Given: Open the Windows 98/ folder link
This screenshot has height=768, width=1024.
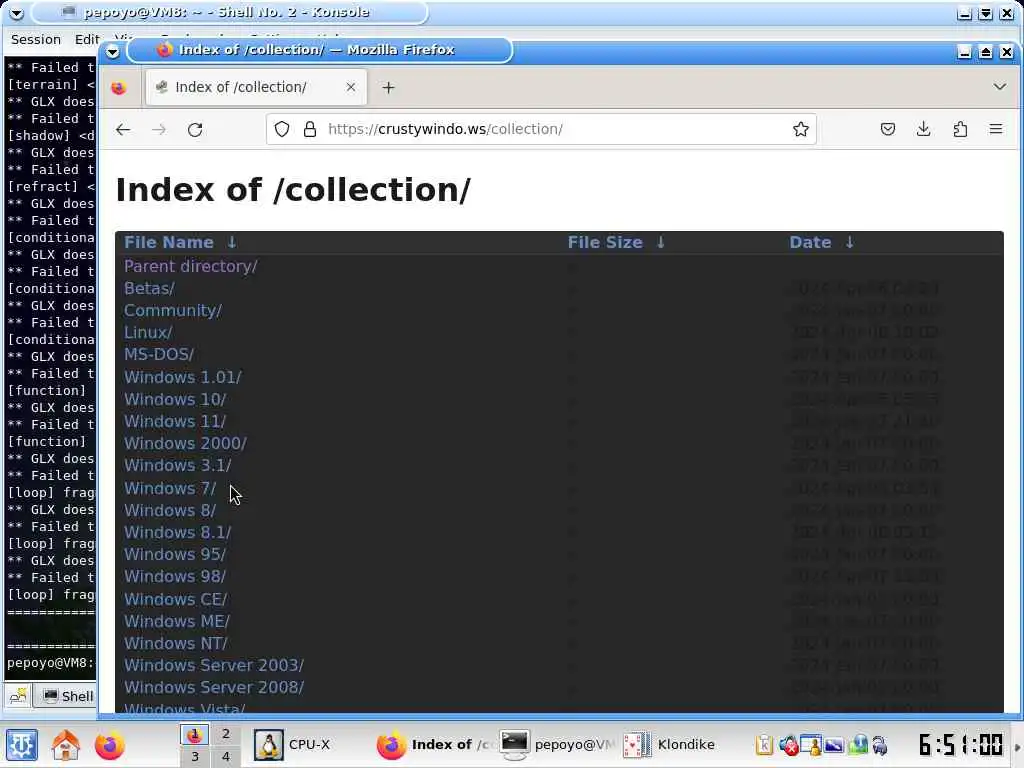Looking at the screenshot, I should pos(175,577).
